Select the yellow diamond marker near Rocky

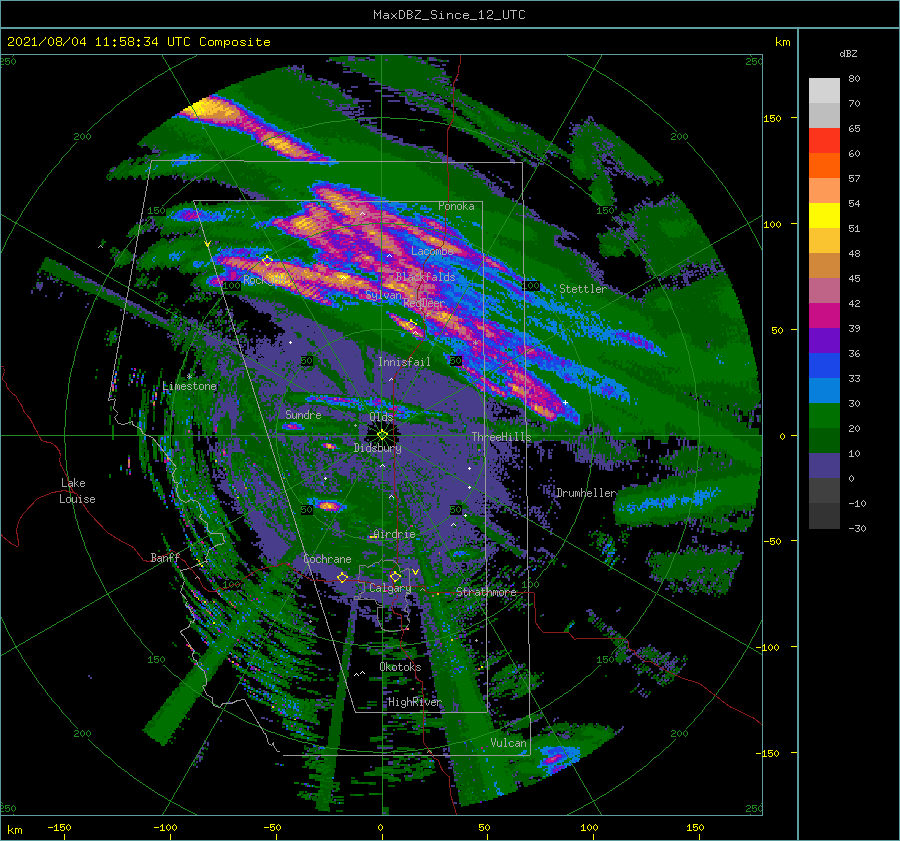267,261
